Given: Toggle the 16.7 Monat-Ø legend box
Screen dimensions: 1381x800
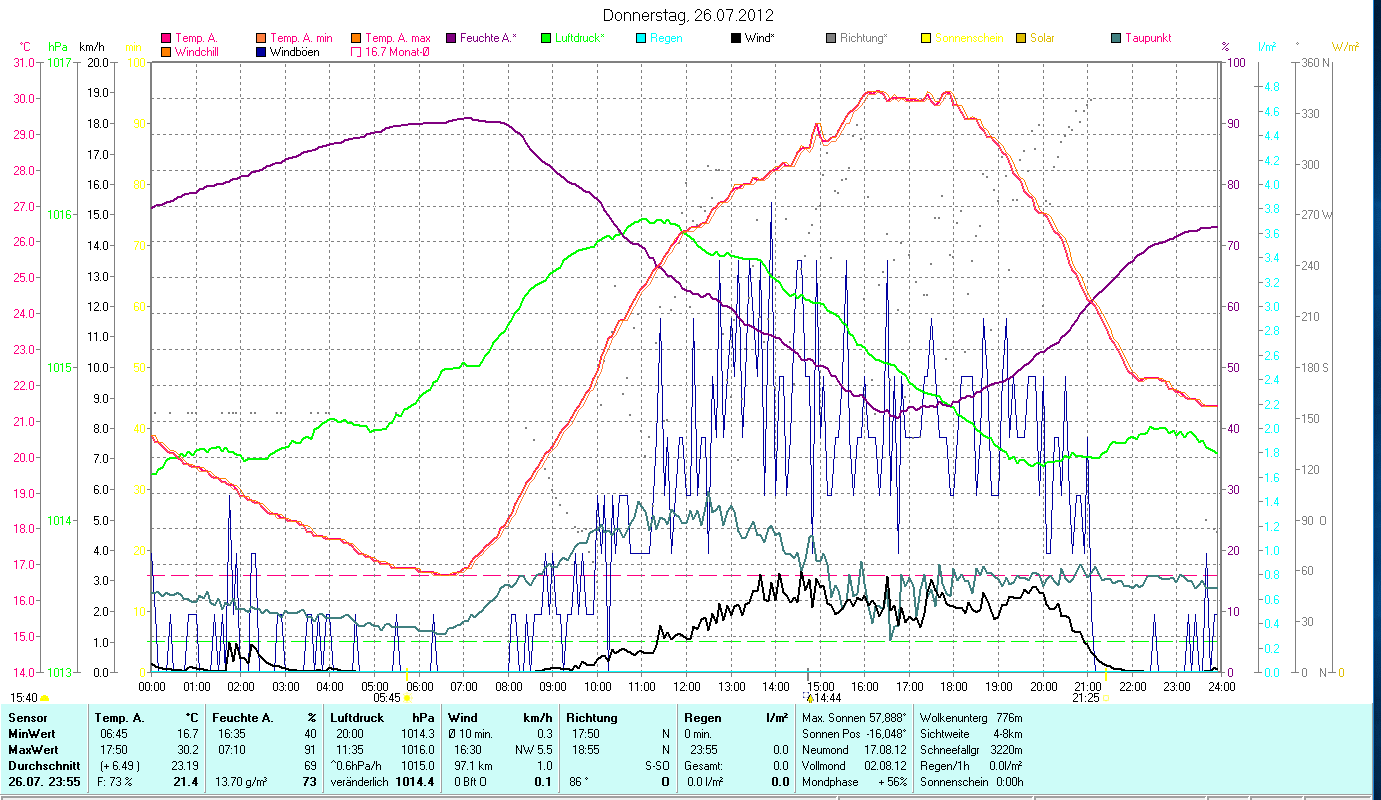Looking at the screenshot, I should 356,52.
